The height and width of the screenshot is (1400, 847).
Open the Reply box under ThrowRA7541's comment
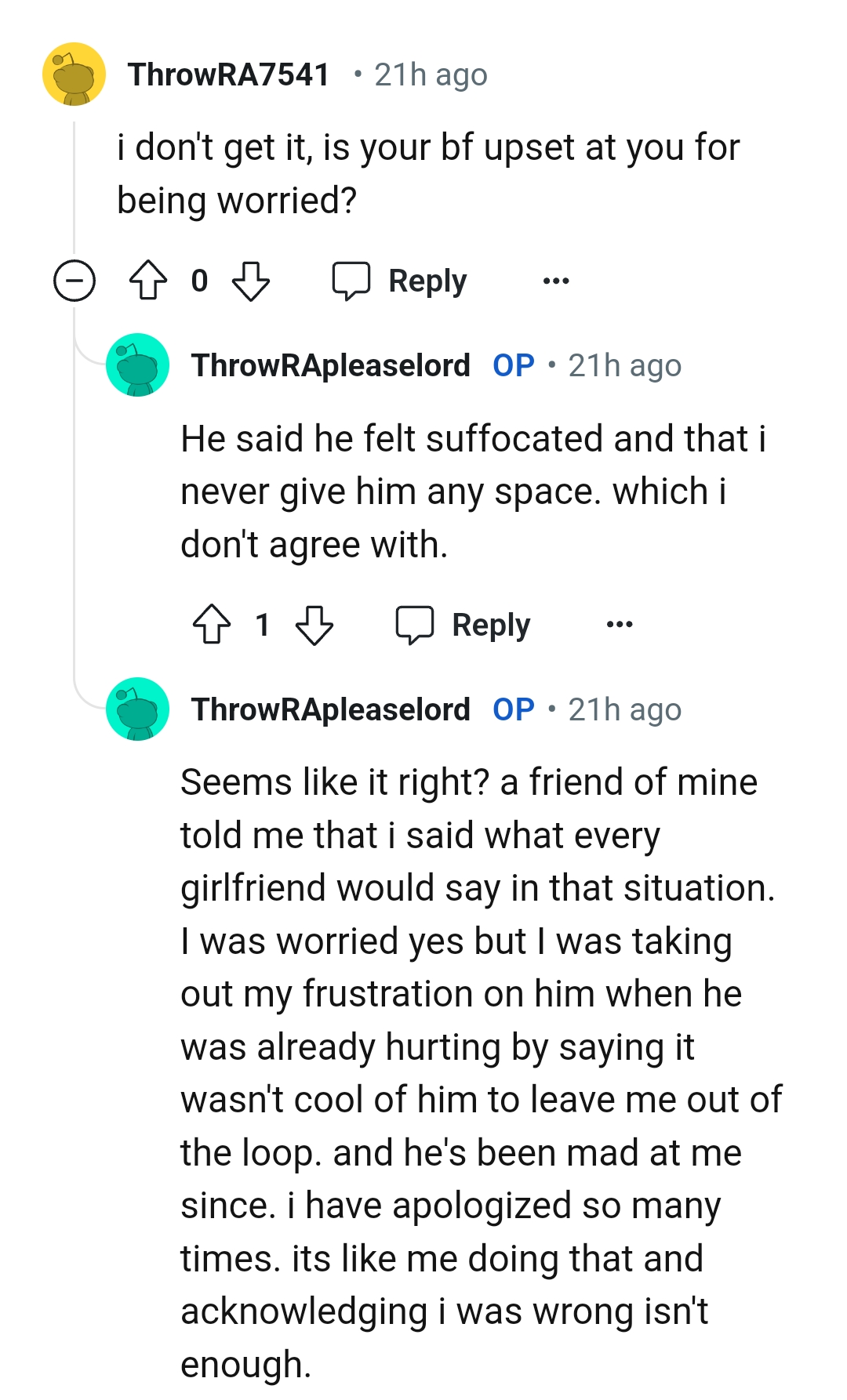[x=402, y=281]
